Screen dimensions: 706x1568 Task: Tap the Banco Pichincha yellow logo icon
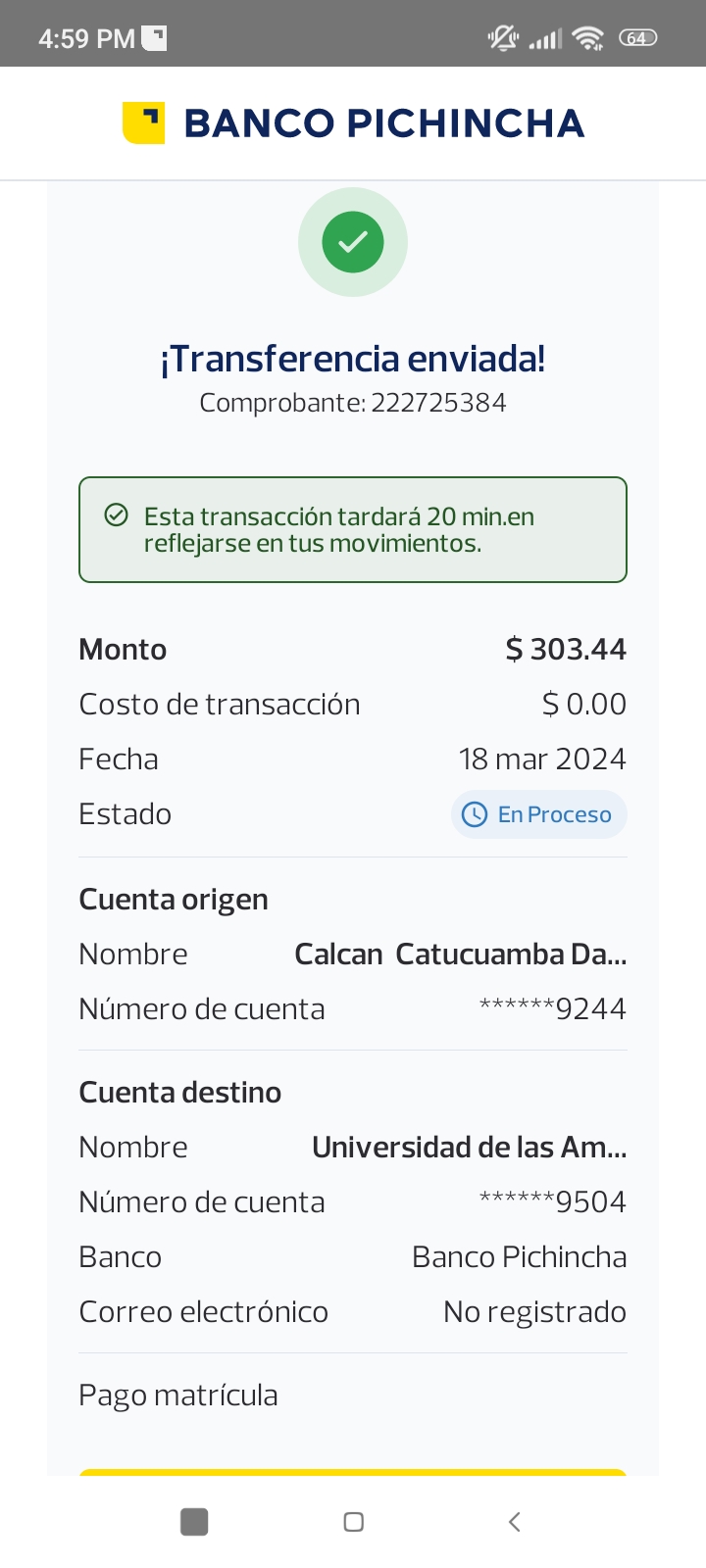[x=143, y=123]
